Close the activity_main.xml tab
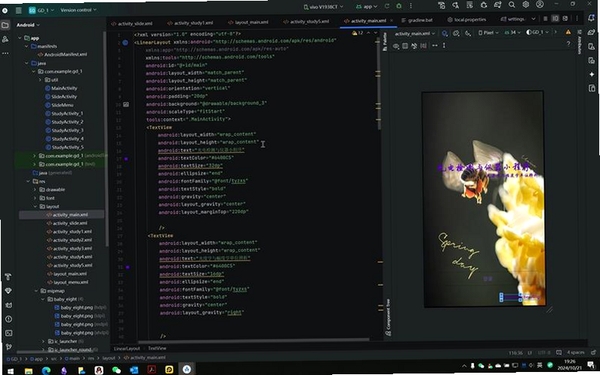 [x=391, y=21]
